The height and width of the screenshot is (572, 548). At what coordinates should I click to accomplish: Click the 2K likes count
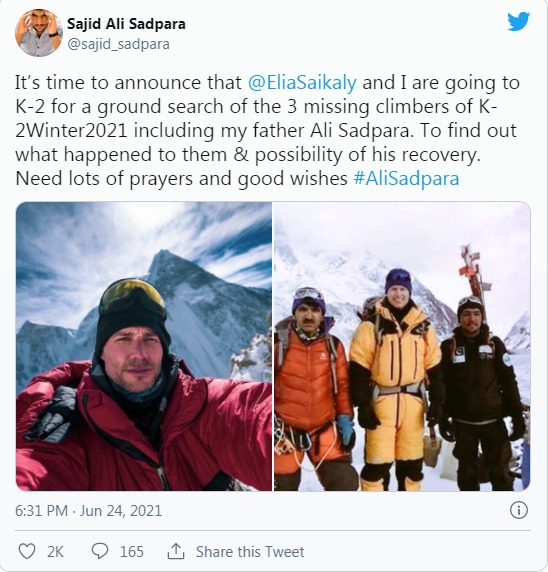pos(55,552)
